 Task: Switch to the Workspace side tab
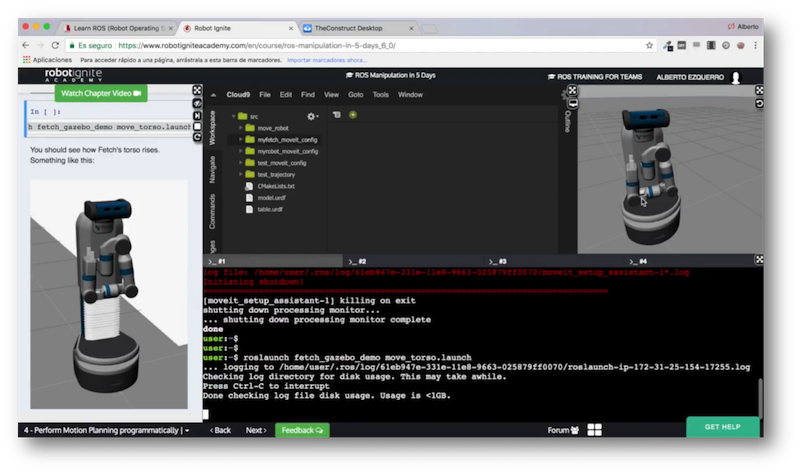212,127
